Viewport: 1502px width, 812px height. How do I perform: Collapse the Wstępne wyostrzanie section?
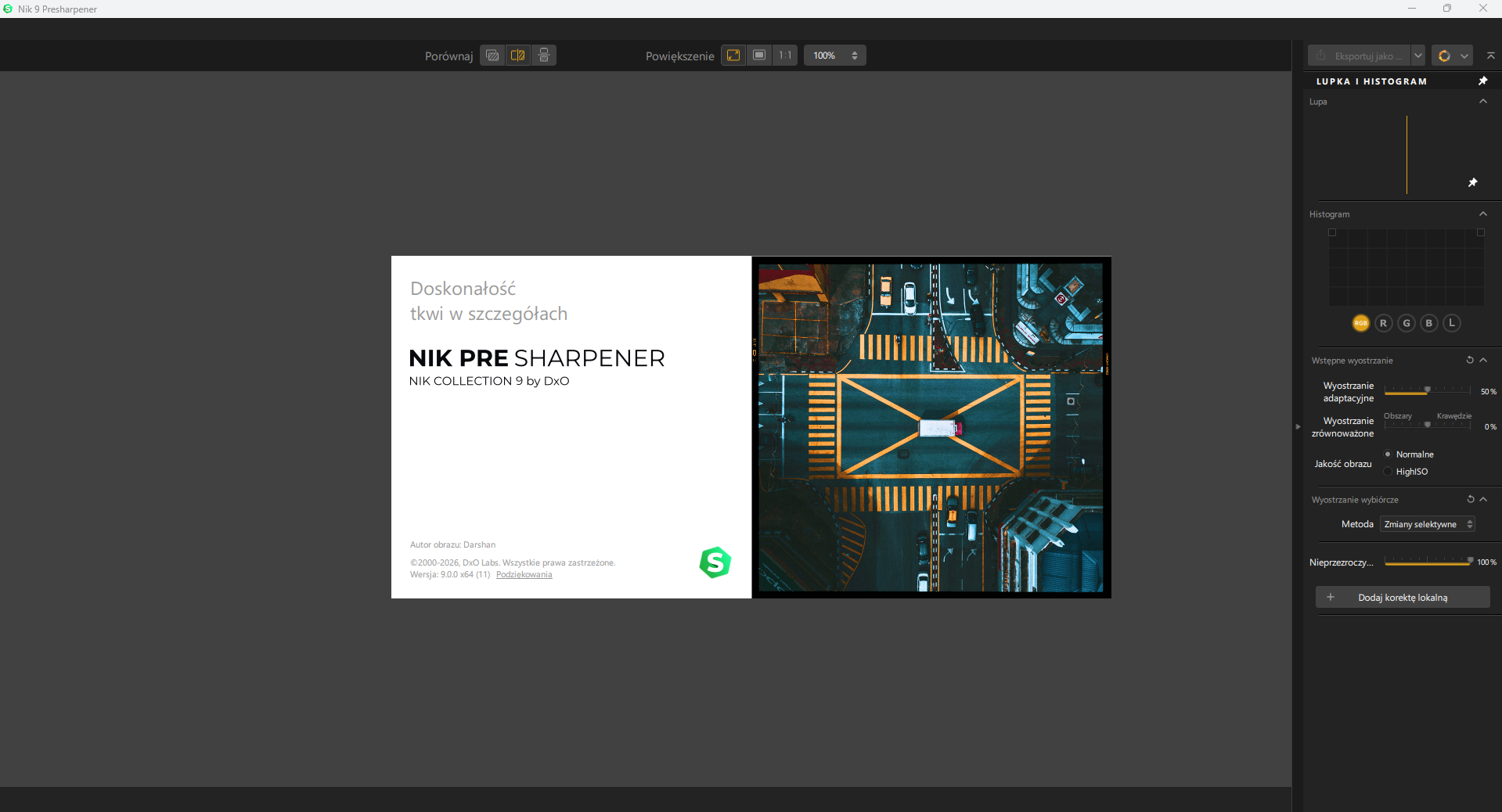(x=1483, y=360)
